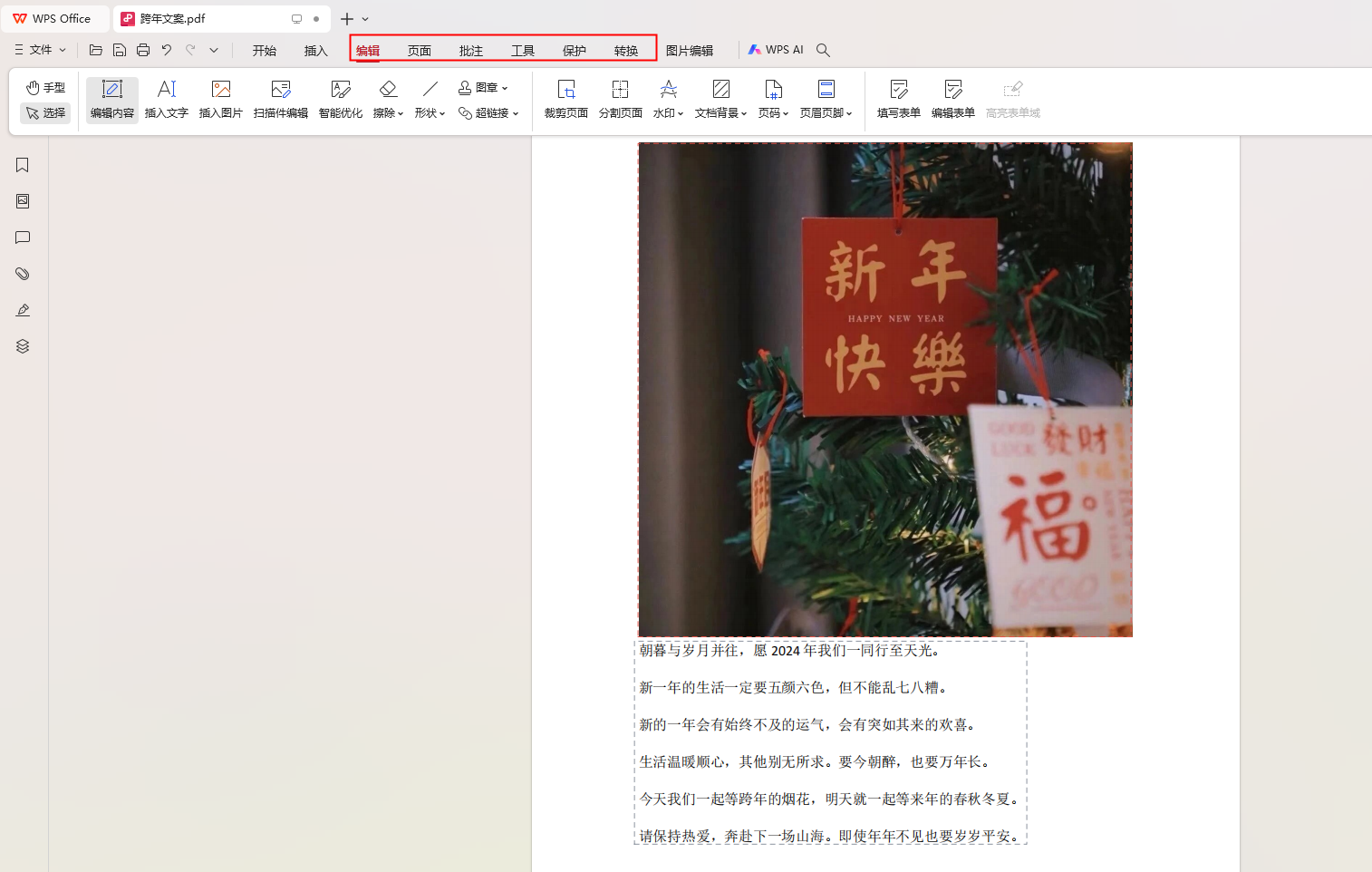Viewport: 1372px width, 872px height.
Task: Click Insert Picture (插入图片) tool
Action: pos(221,100)
